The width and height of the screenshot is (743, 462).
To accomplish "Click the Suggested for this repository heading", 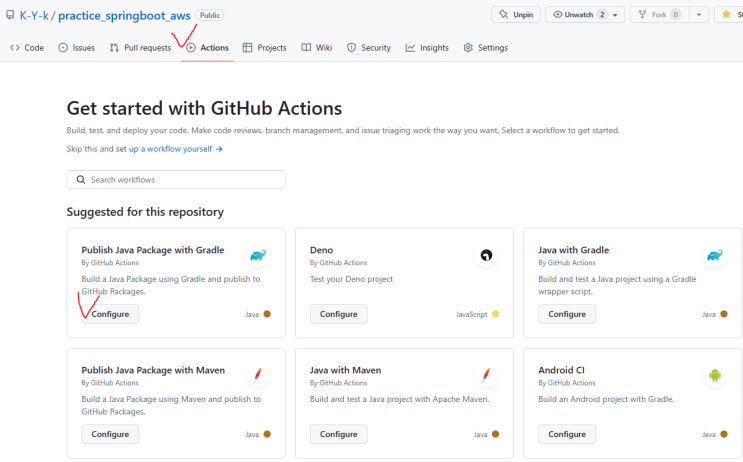I will (145, 212).
